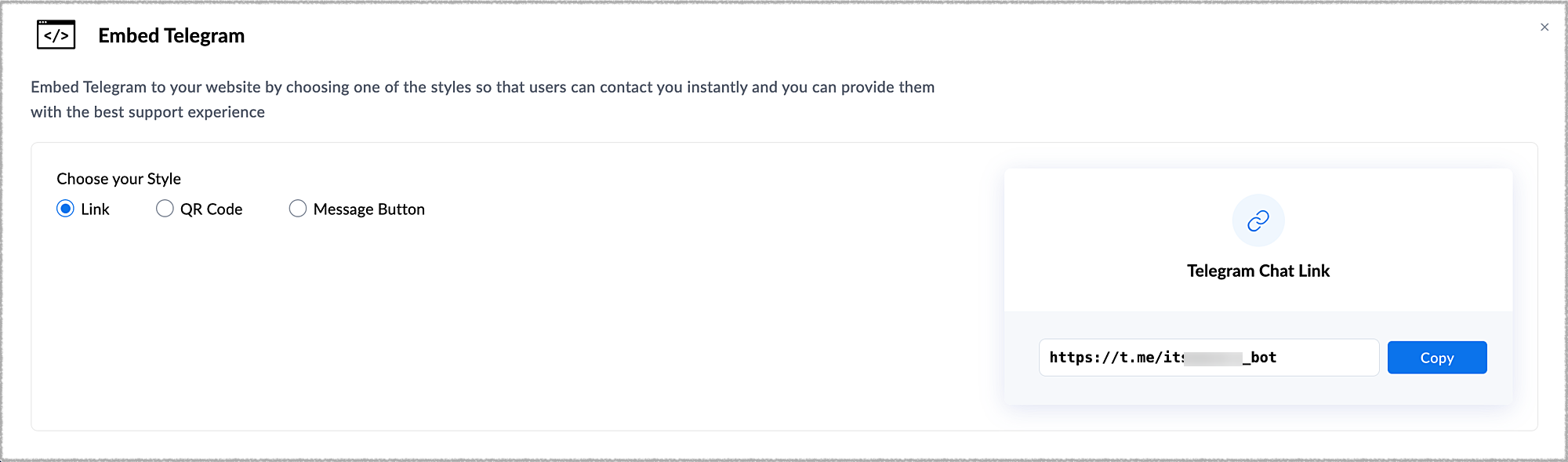1568x462 pixels.
Task: Click the "Message Button" option label
Action: [368, 209]
